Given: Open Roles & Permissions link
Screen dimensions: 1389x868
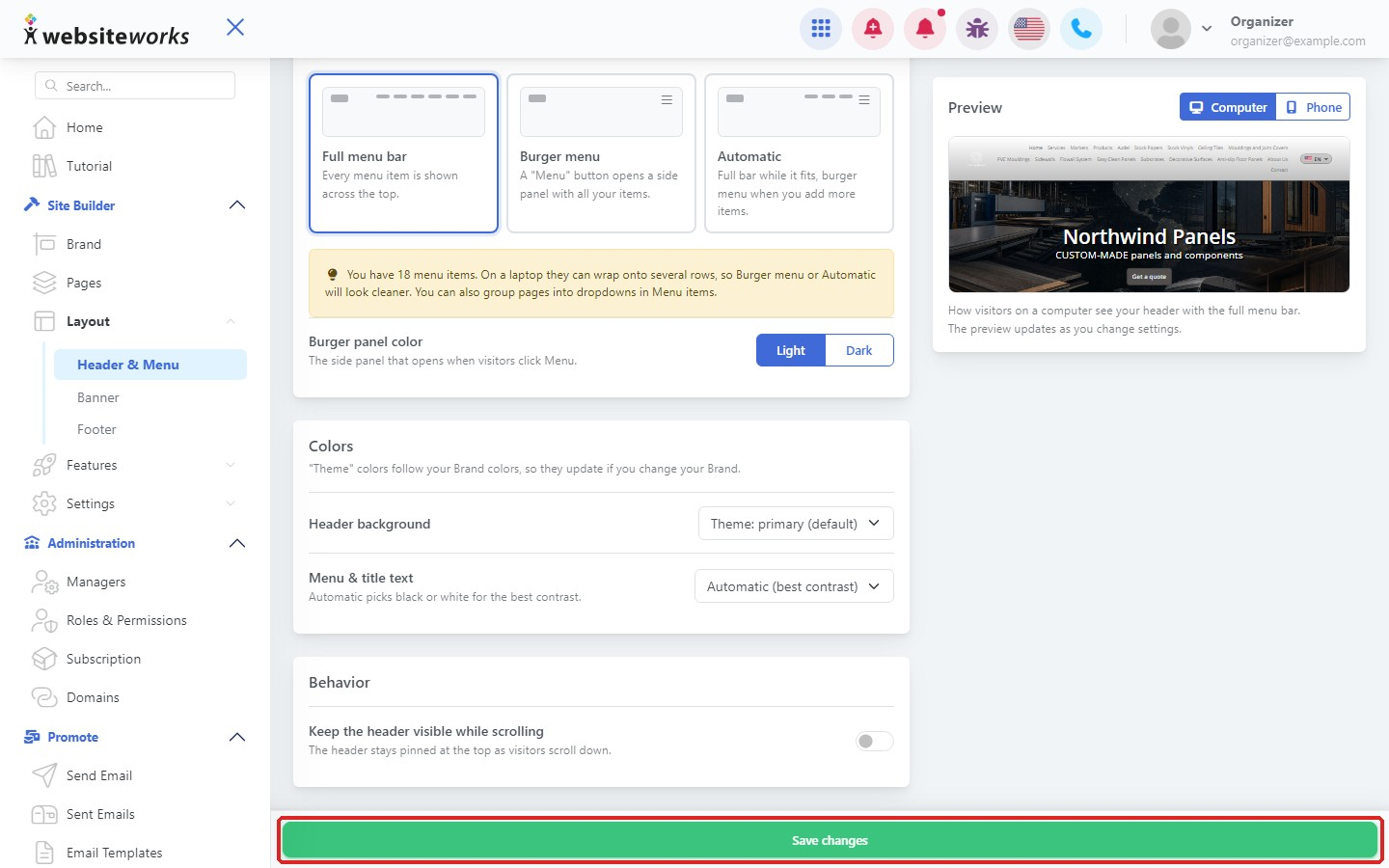Looking at the screenshot, I should (x=126, y=620).
